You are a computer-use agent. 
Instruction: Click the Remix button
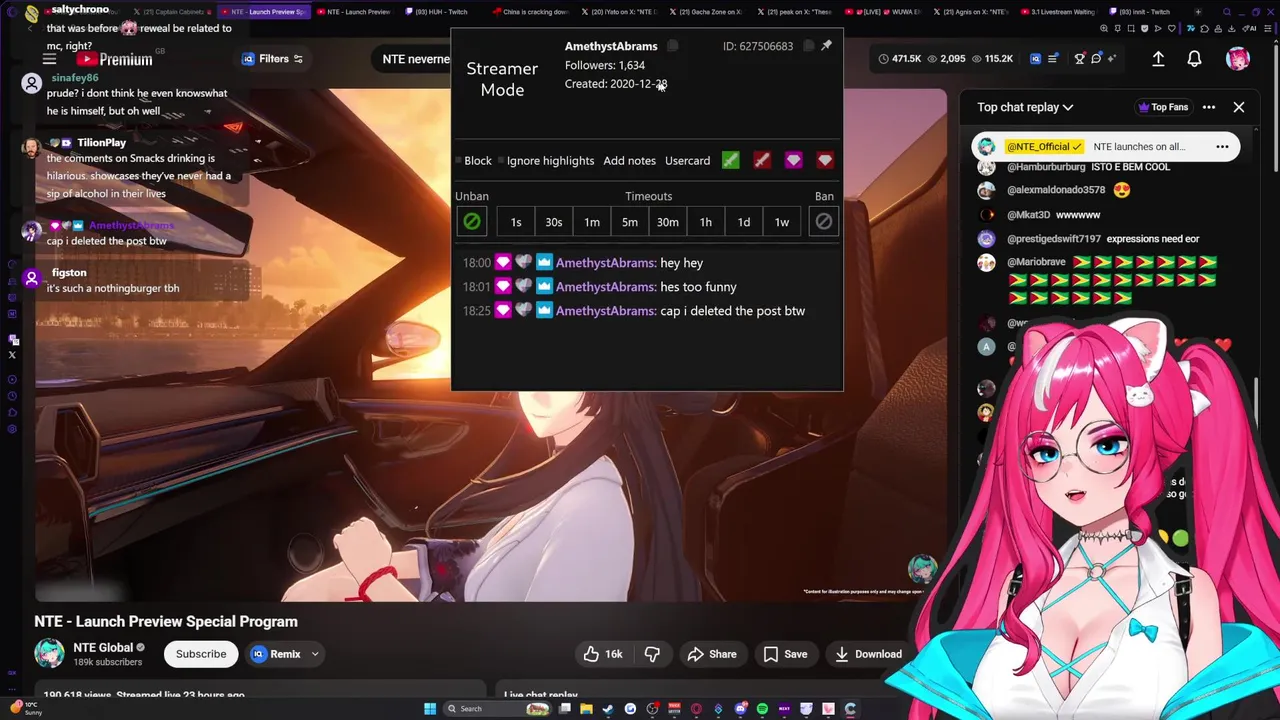coord(275,654)
